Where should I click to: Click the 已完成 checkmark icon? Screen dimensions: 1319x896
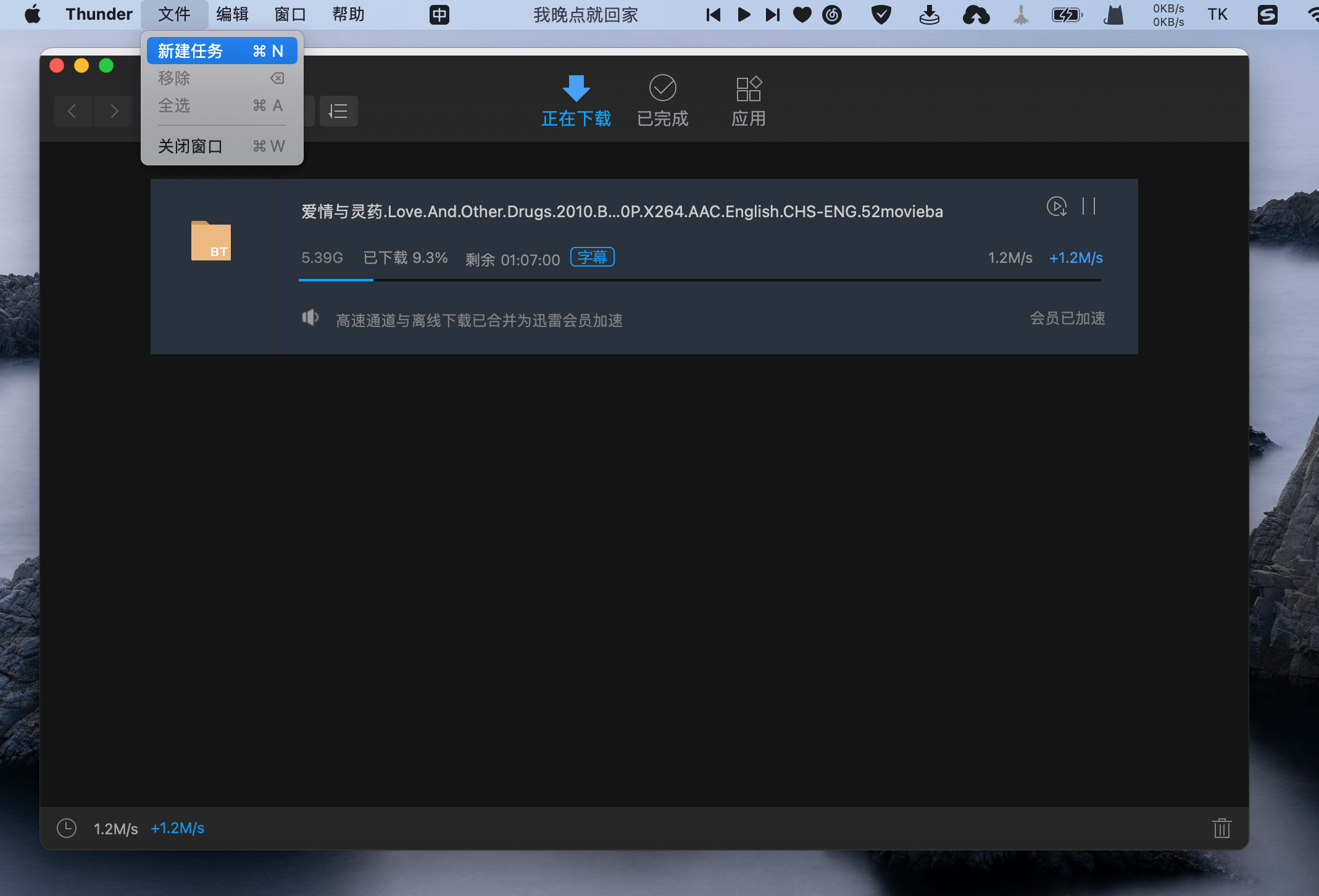[x=662, y=88]
